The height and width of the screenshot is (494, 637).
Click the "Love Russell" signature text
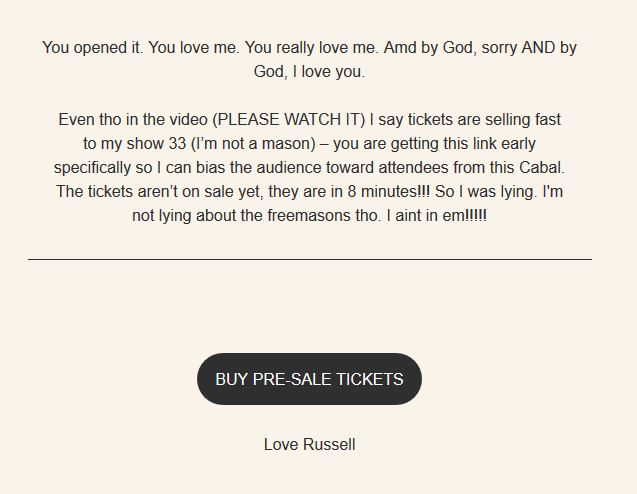309,444
